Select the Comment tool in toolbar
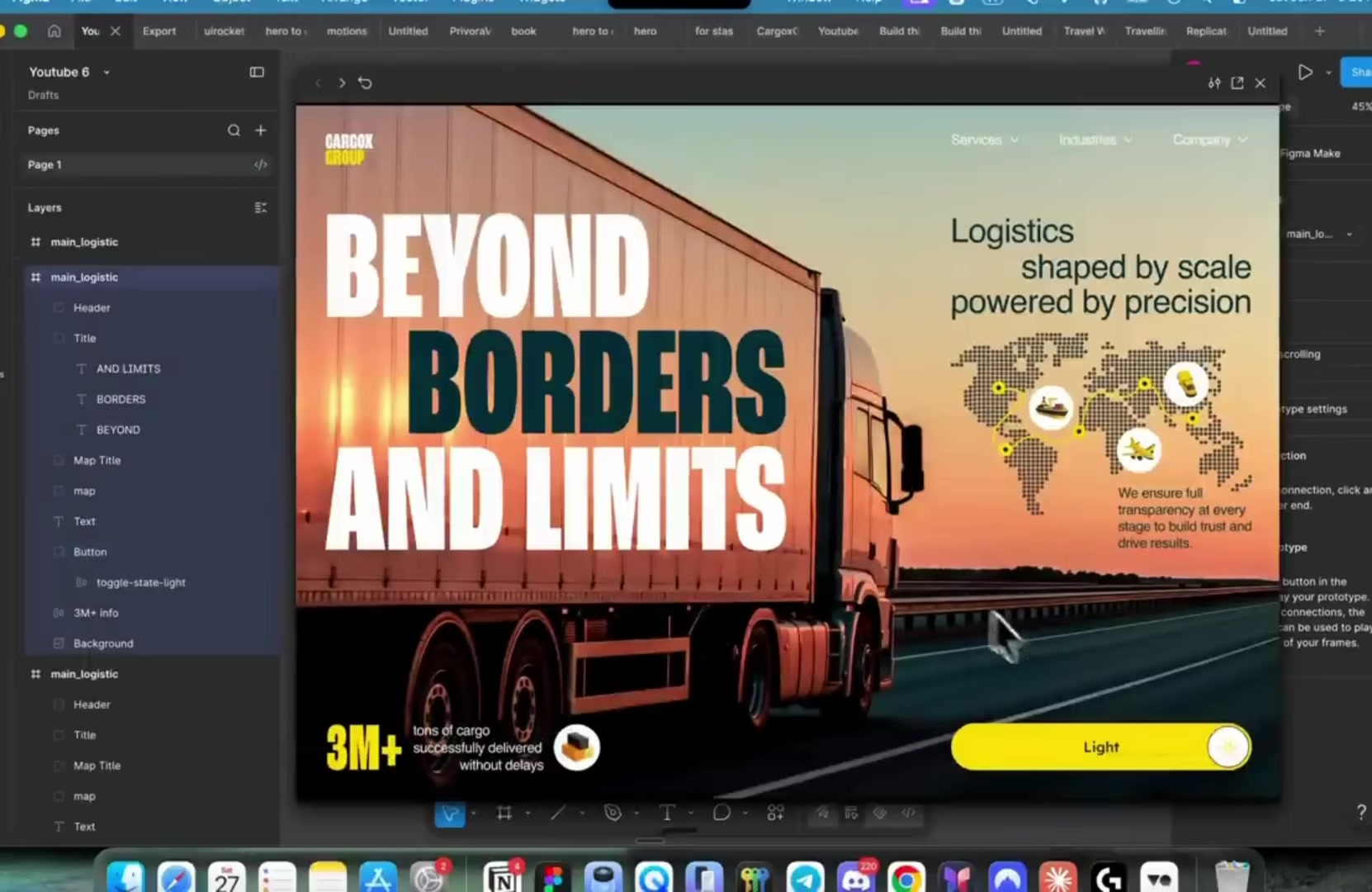This screenshot has width=1372, height=892. tap(721, 814)
